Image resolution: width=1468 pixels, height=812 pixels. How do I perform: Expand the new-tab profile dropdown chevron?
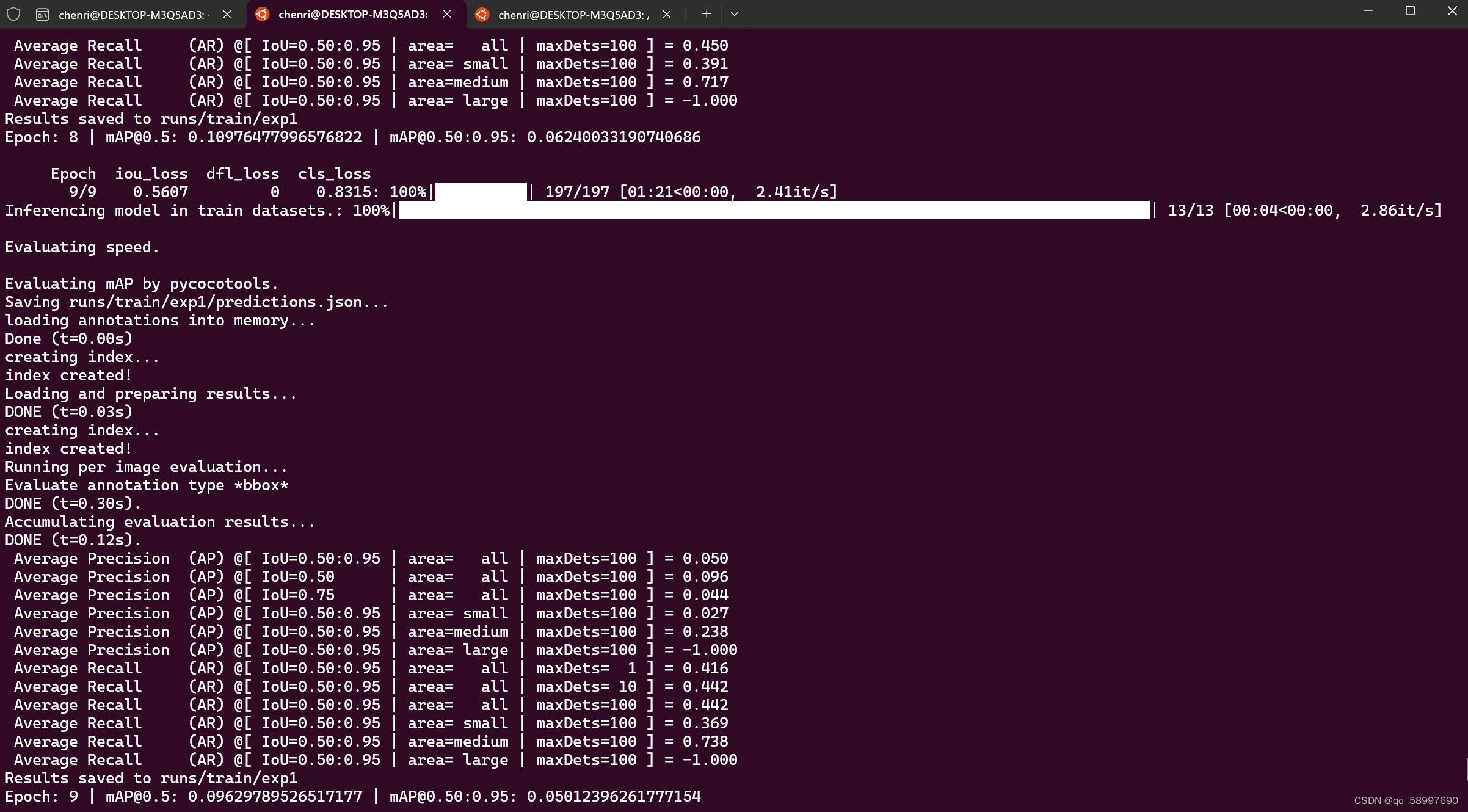pos(735,14)
